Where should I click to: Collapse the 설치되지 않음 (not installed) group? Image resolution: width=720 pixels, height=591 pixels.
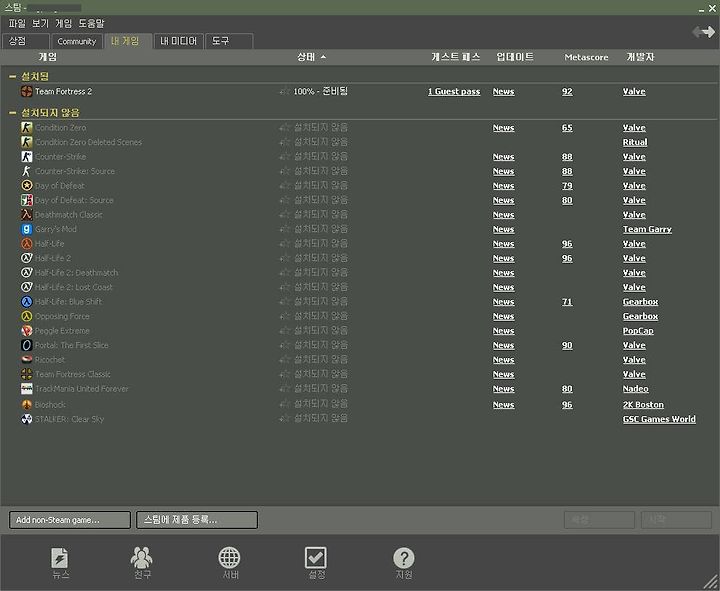click(12, 113)
